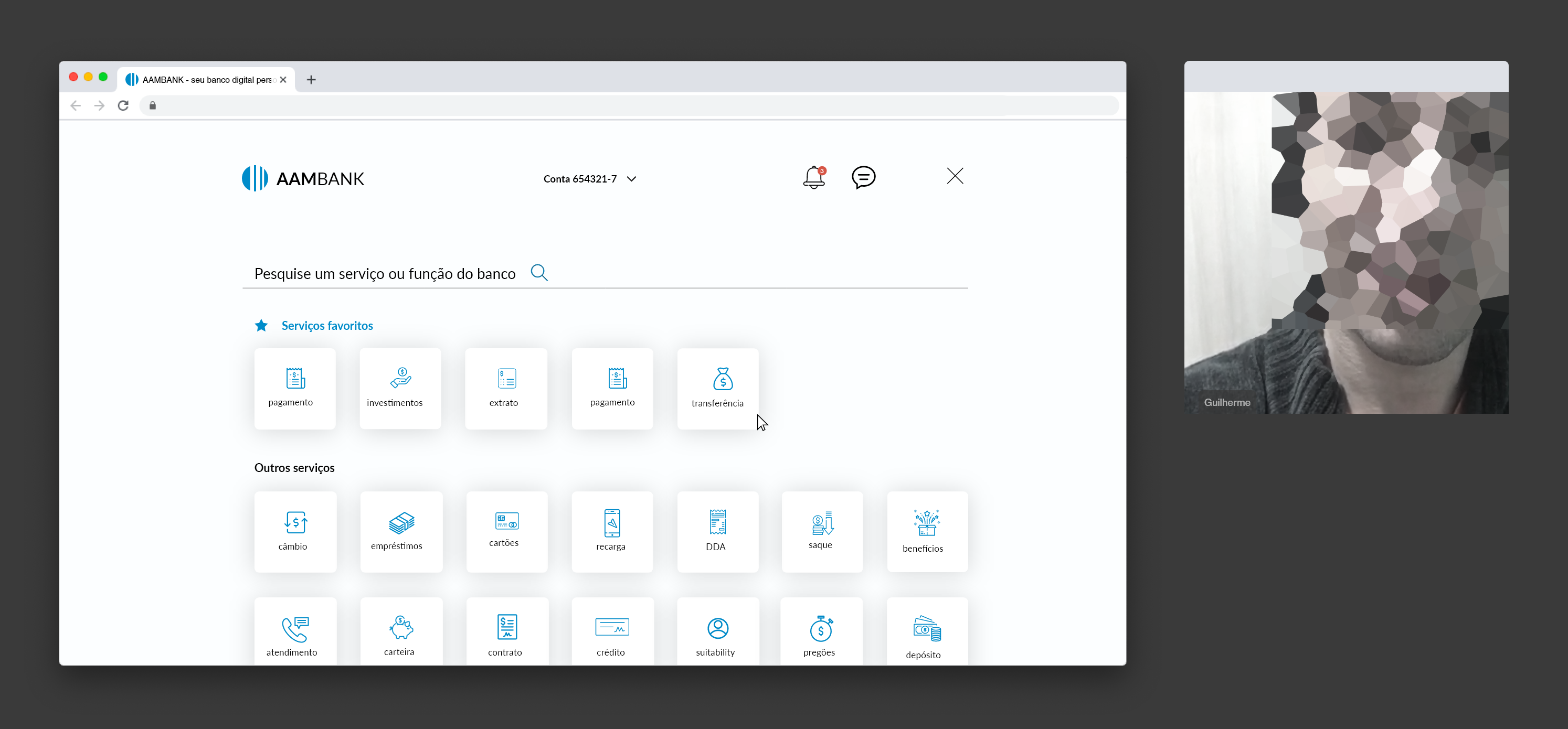Expand the Conta 654321-7 account dropdown

[x=590, y=179]
